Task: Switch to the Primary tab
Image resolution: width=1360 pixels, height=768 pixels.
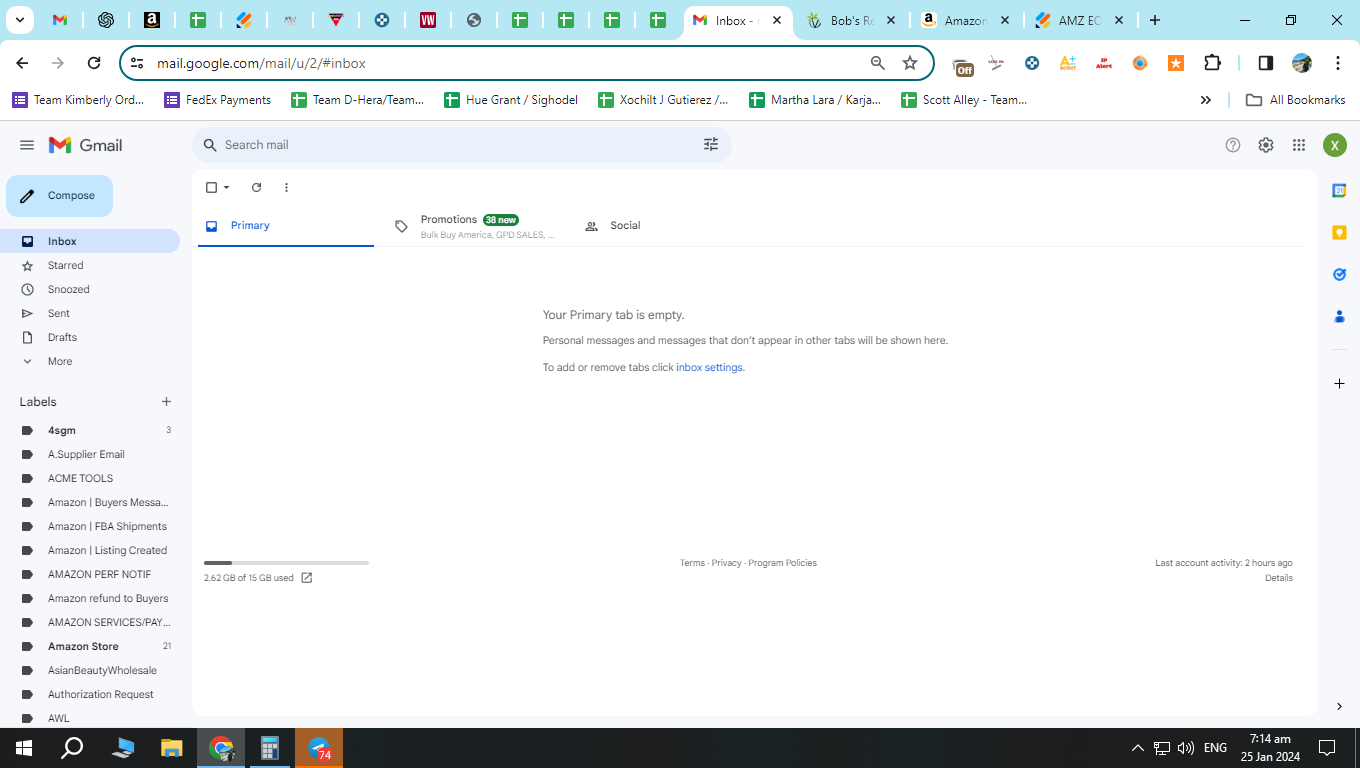Action: pos(286,226)
